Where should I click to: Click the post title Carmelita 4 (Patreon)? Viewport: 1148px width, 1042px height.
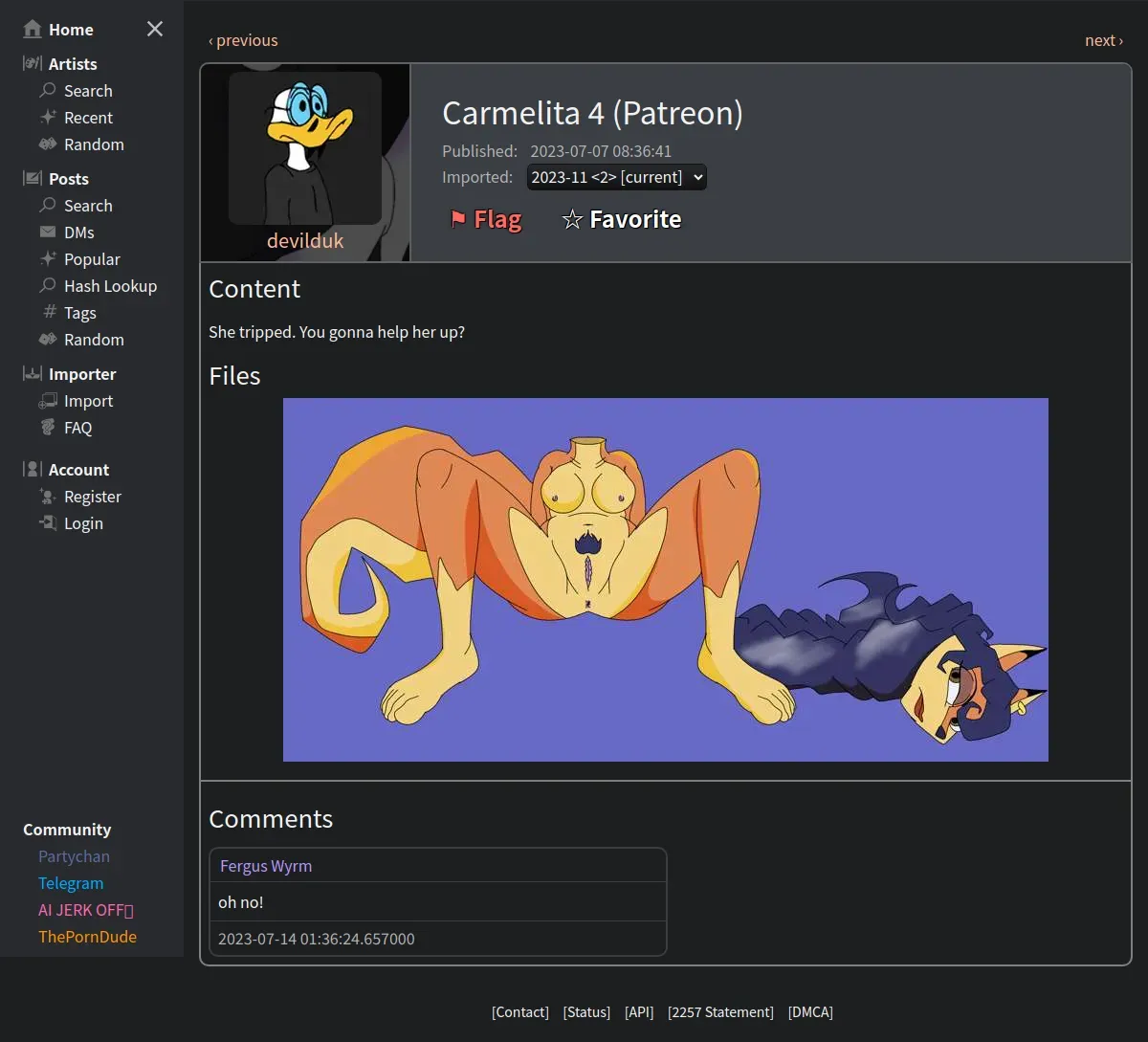pyautogui.click(x=592, y=113)
